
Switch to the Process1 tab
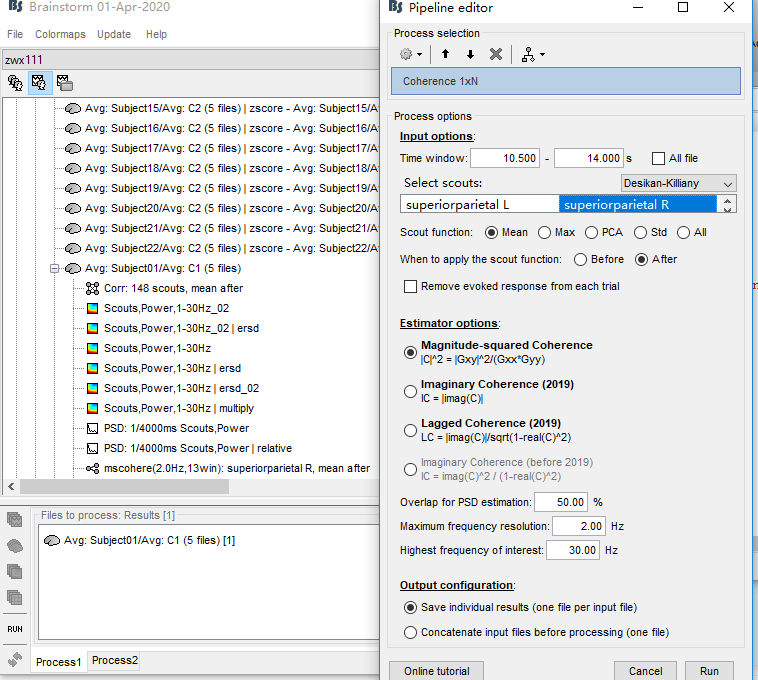[58, 662]
